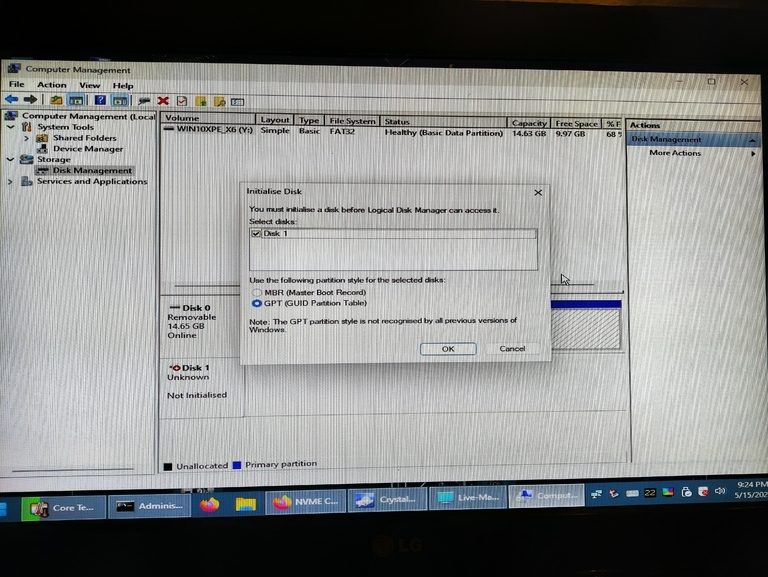Screen dimensions: 768x577
Task: Select GPT (GUID Partition Table) option
Action: pos(256,302)
